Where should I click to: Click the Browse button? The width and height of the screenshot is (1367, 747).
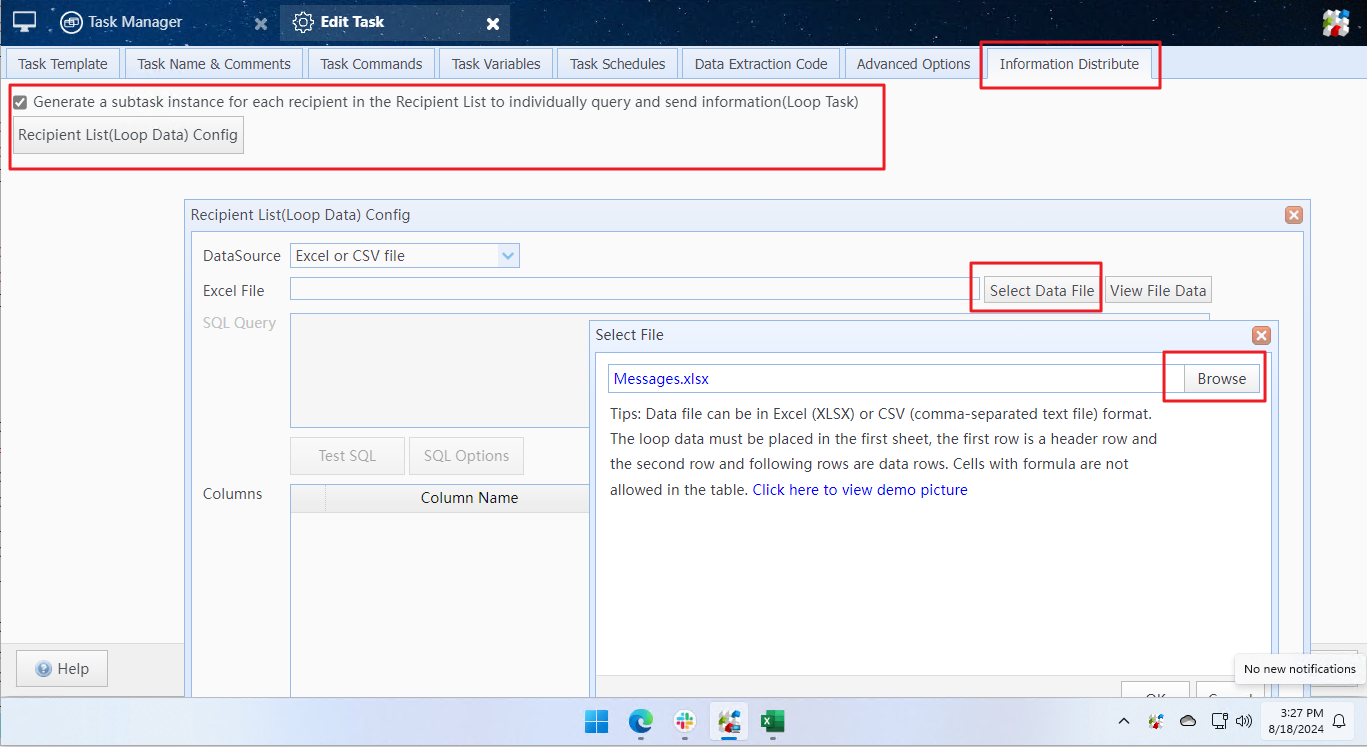pos(1222,379)
